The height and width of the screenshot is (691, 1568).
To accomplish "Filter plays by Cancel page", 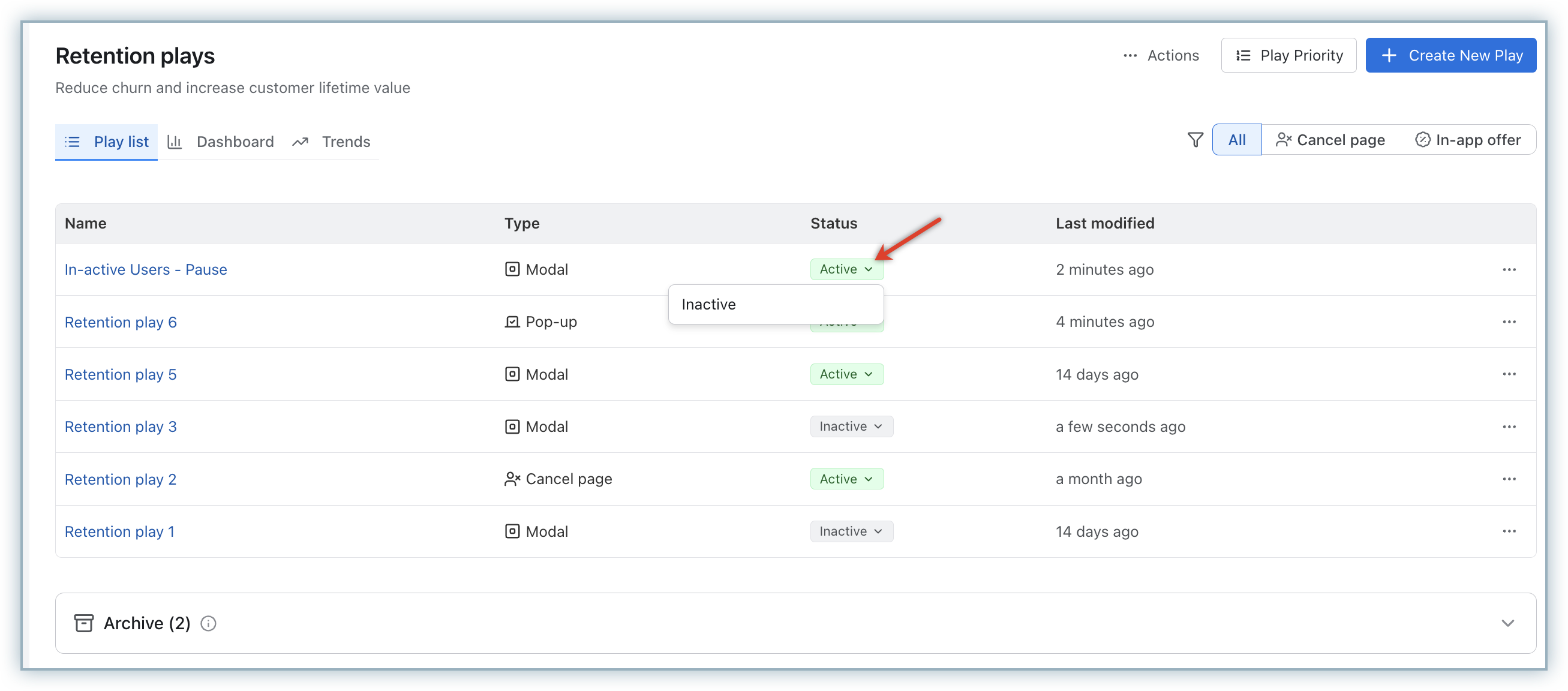I will click(1330, 140).
